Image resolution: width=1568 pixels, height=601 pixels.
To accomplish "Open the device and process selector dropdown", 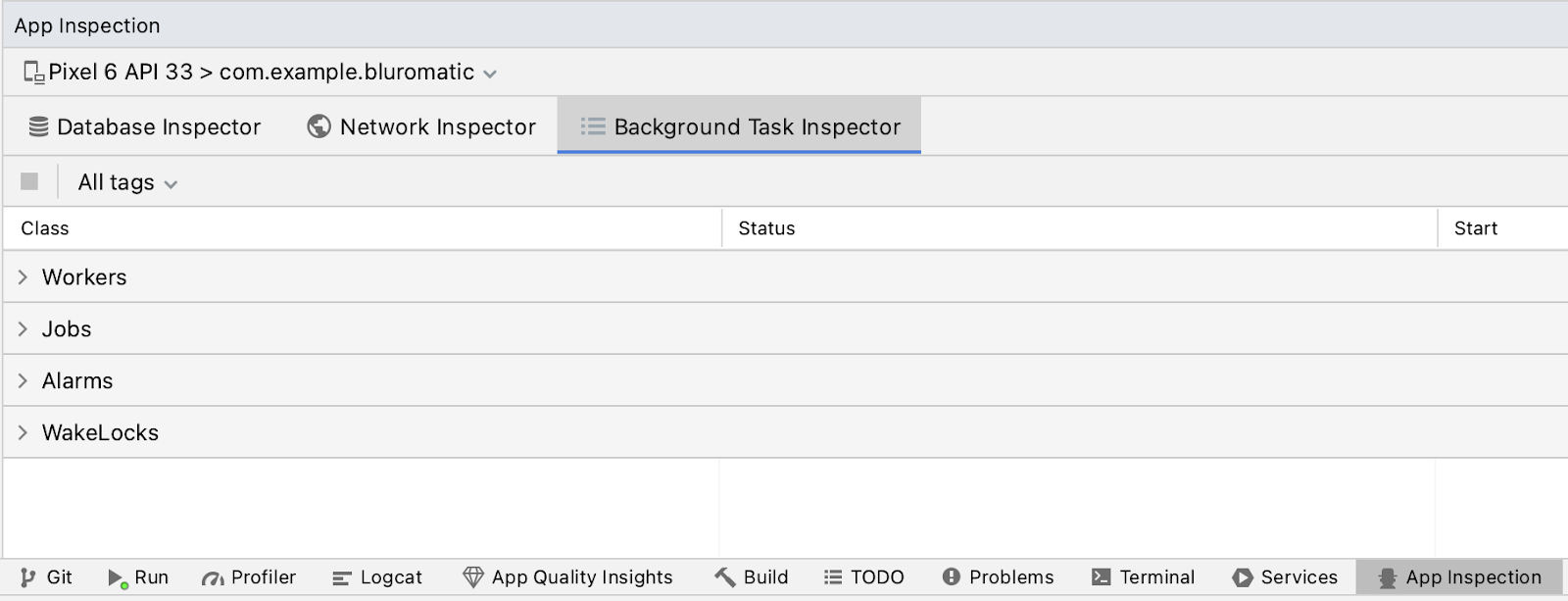I will [261, 73].
